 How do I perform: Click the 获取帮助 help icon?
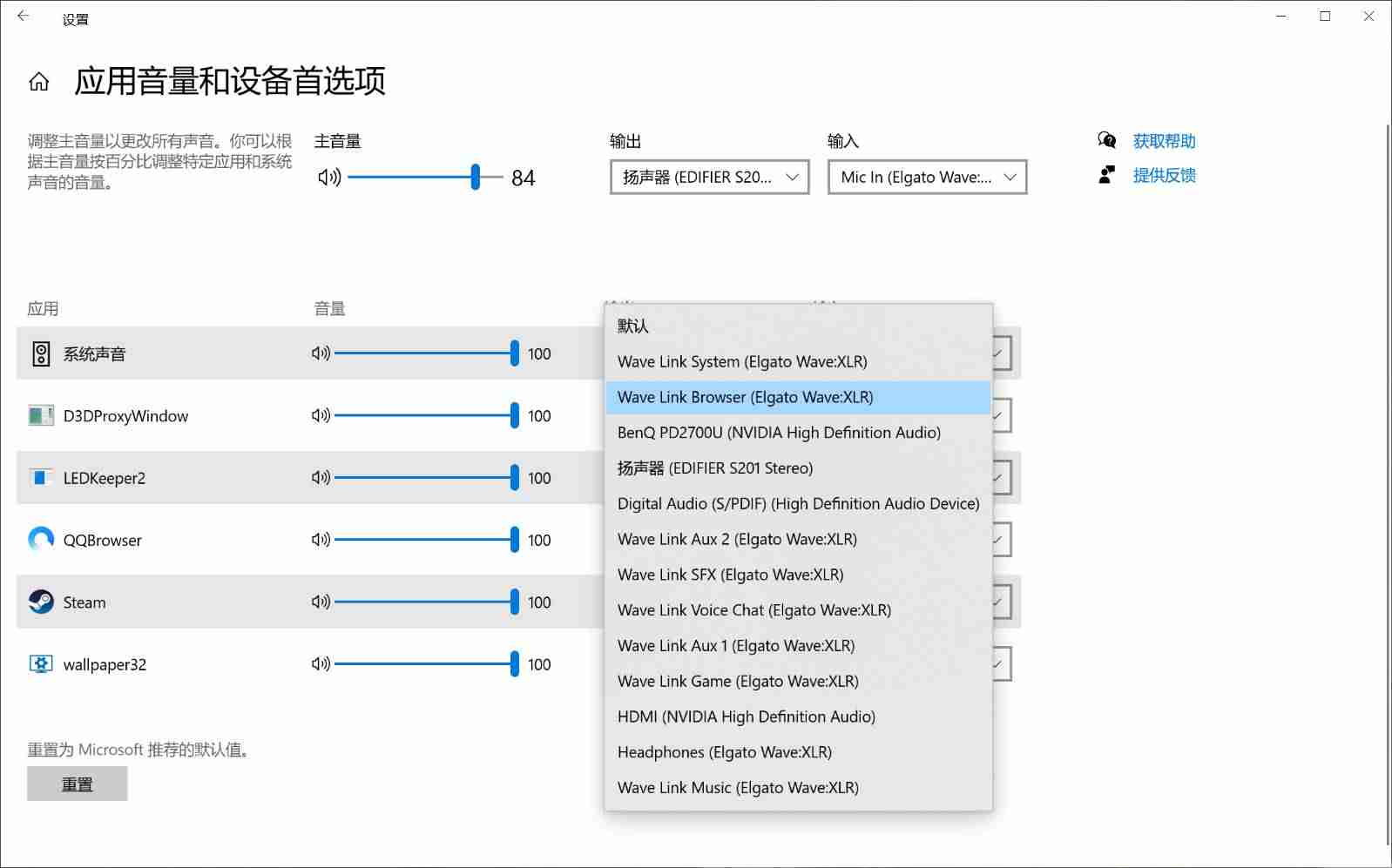point(1107,140)
